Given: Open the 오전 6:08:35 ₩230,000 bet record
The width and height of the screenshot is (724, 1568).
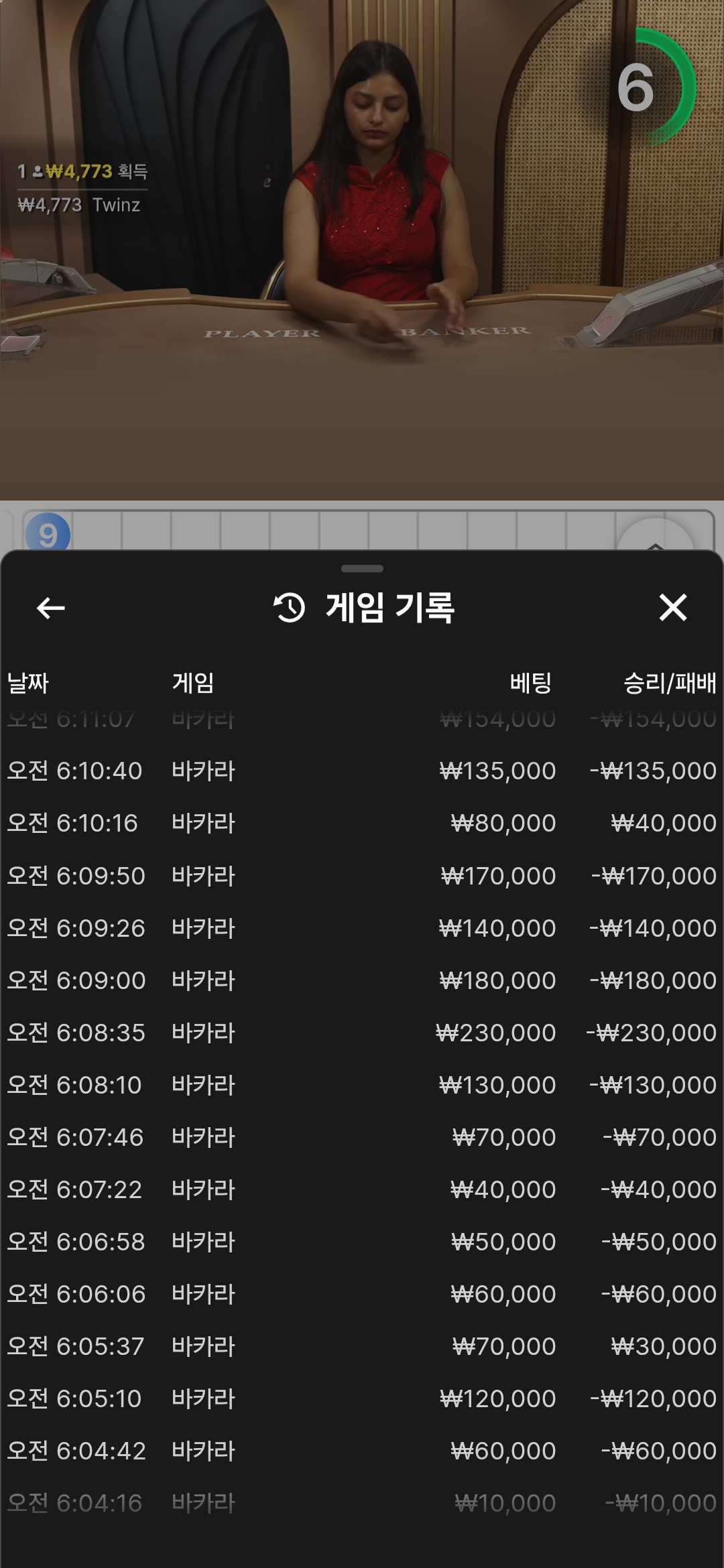Looking at the screenshot, I should 362,1033.
